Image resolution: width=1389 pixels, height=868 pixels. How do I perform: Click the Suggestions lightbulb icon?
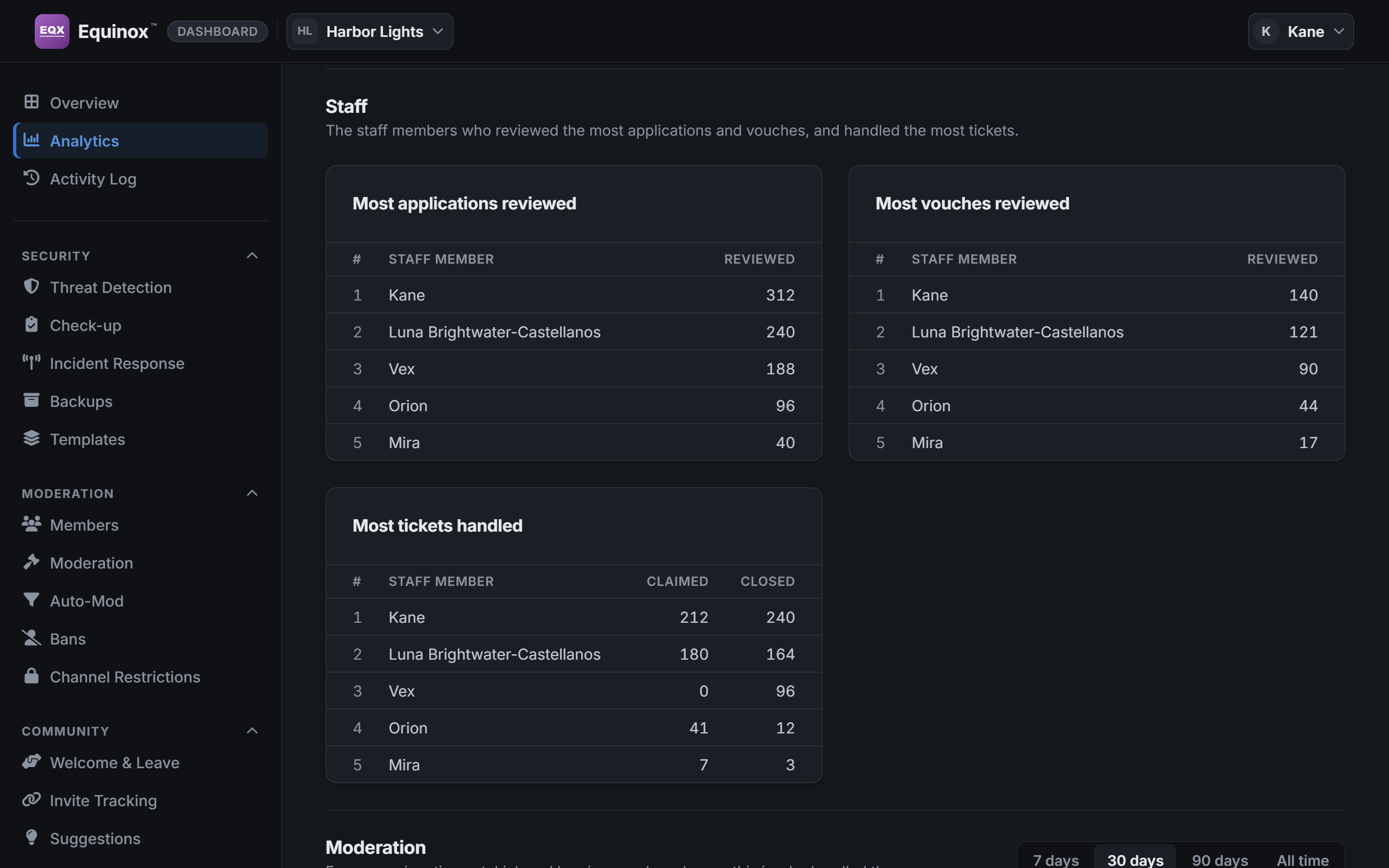(x=31, y=837)
